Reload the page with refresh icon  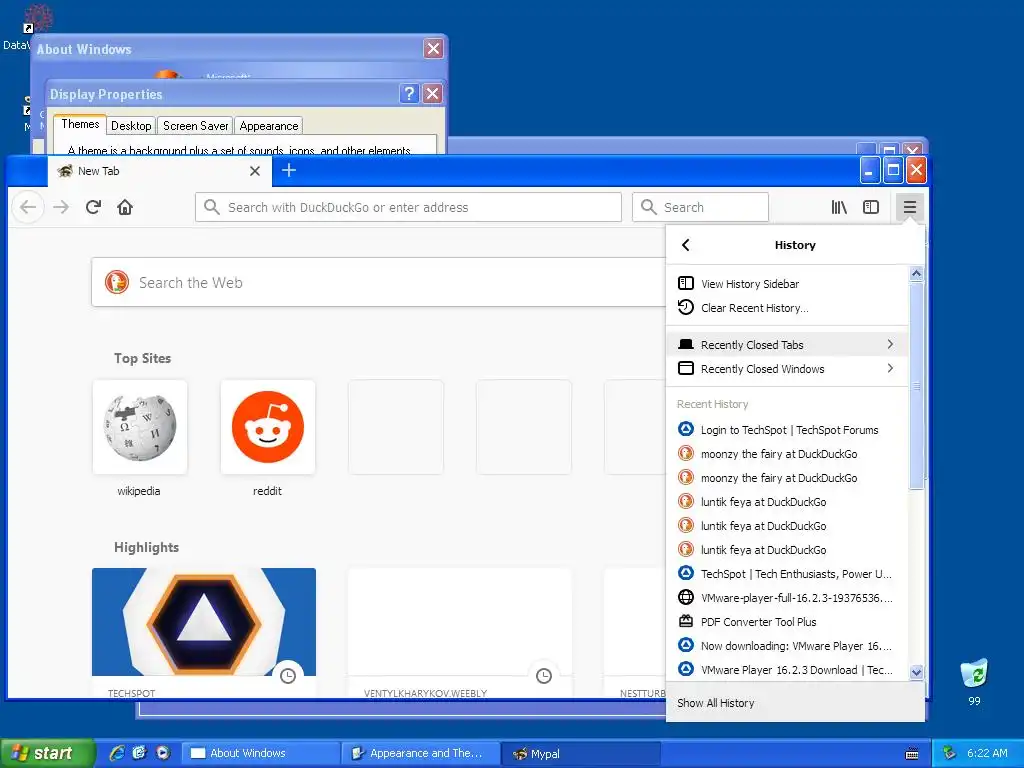(93, 207)
